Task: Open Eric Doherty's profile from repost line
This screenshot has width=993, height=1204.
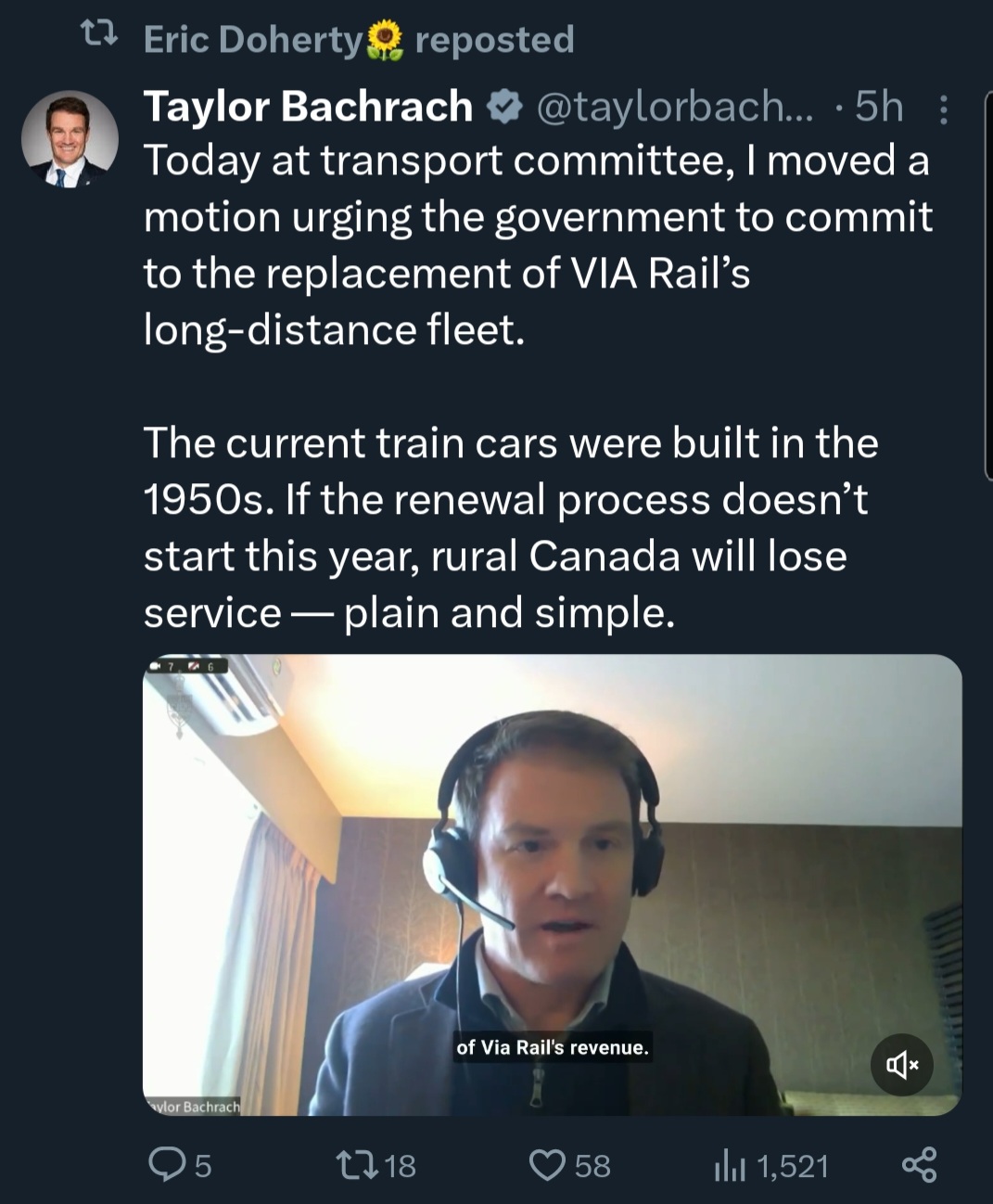Action: [x=252, y=39]
